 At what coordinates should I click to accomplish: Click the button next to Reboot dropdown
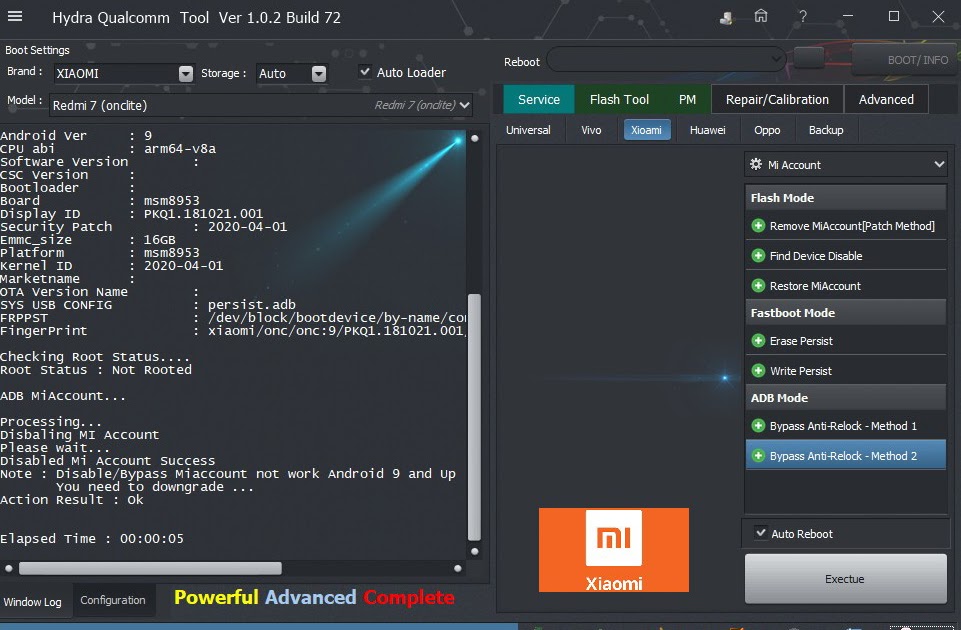(x=809, y=58)
